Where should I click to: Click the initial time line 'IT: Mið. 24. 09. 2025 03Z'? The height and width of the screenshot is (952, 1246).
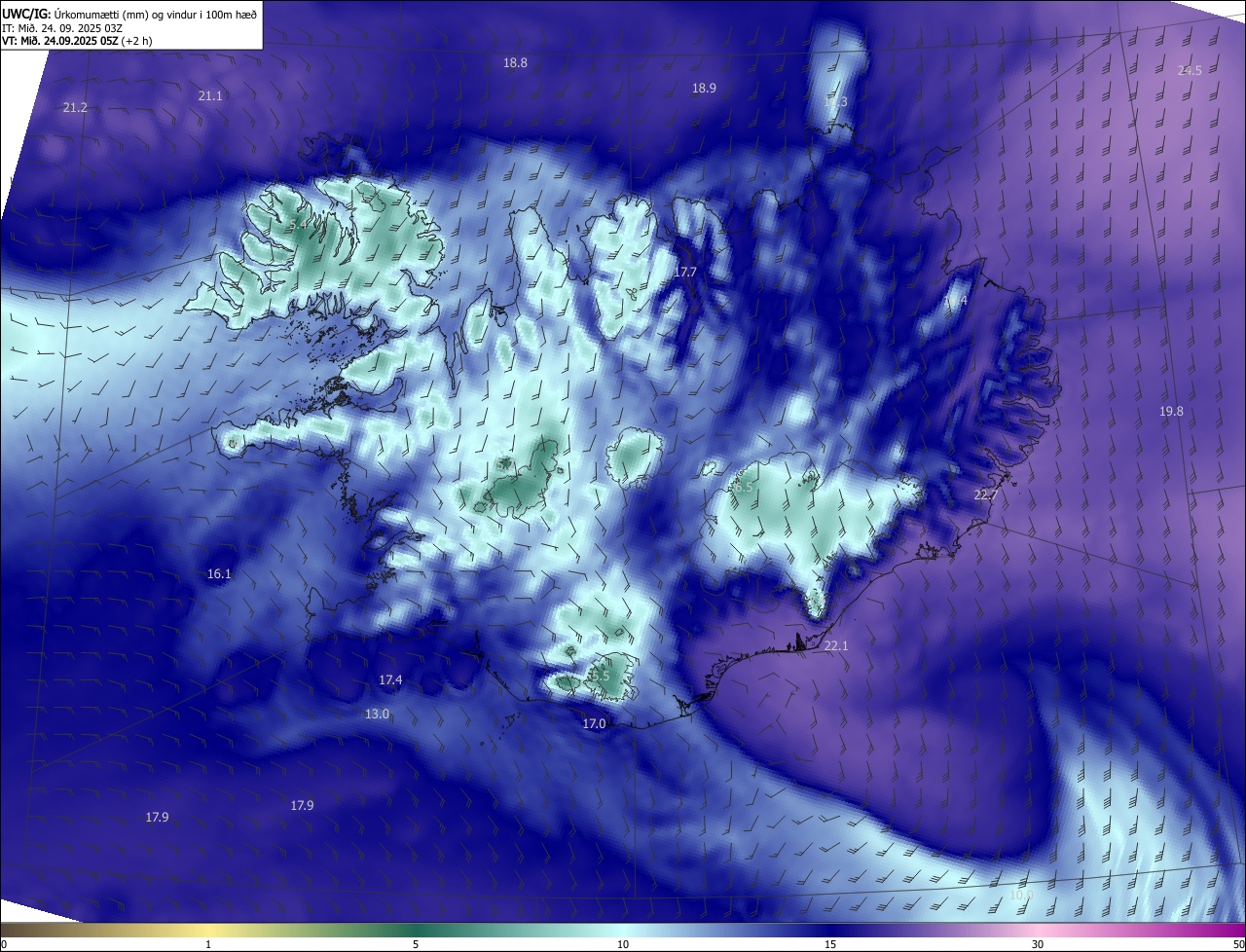point(61,28)
